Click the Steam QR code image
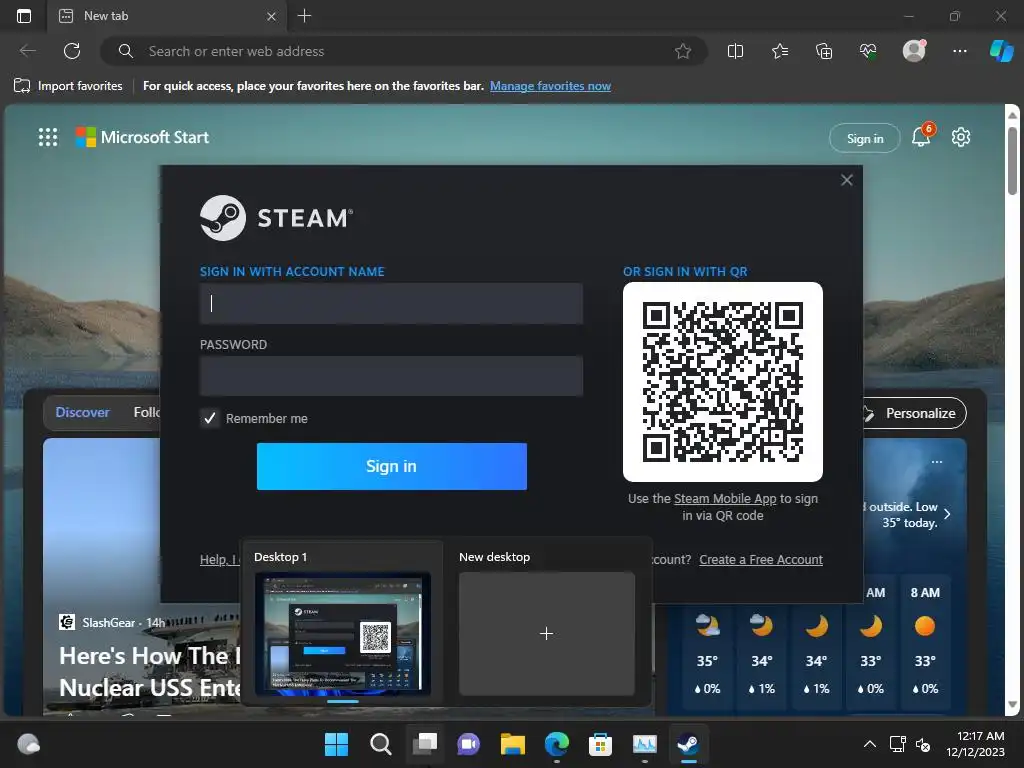This screenshot has width=1024, height=768. point(722,382)
